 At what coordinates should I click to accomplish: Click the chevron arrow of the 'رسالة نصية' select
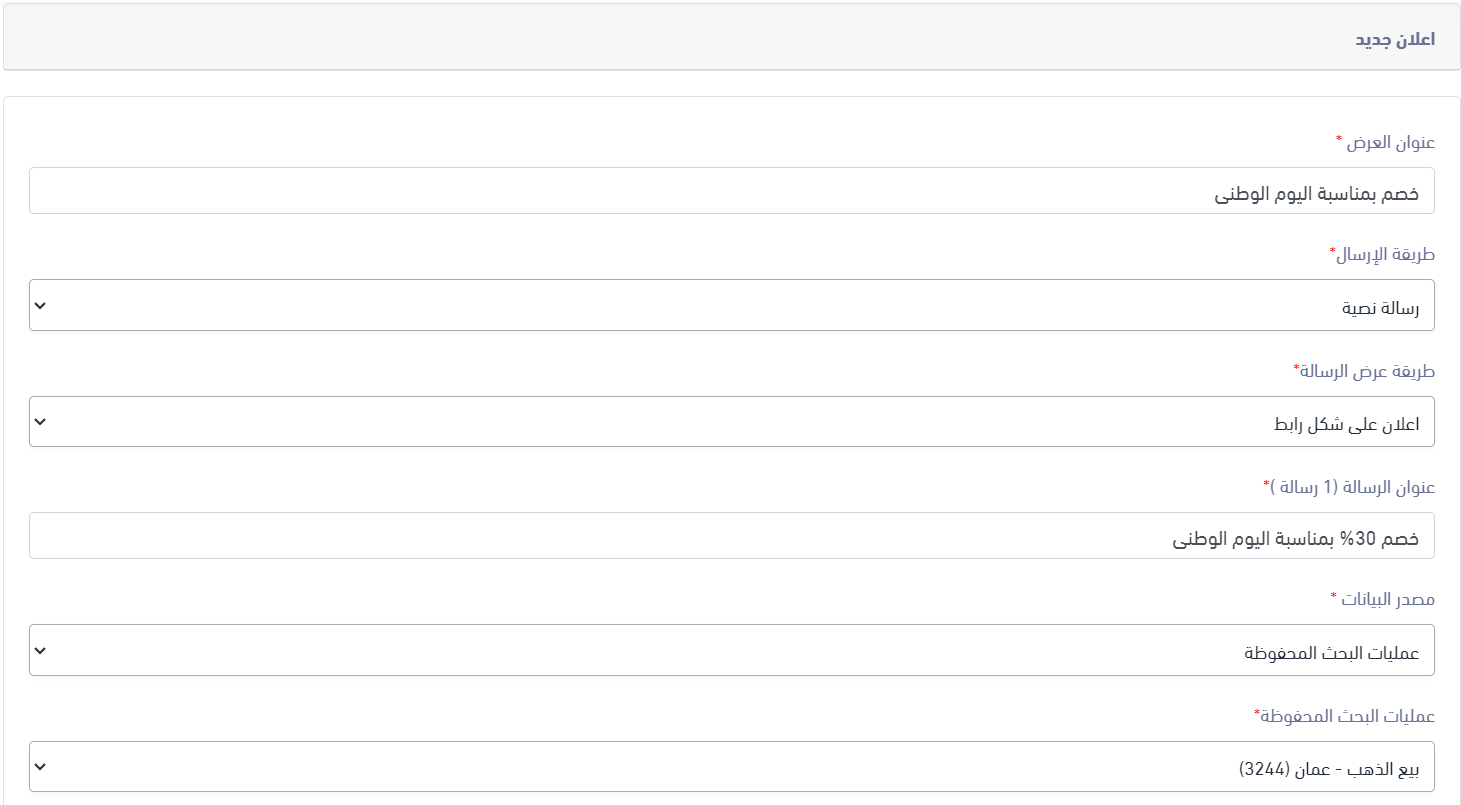tap(40, 306)
